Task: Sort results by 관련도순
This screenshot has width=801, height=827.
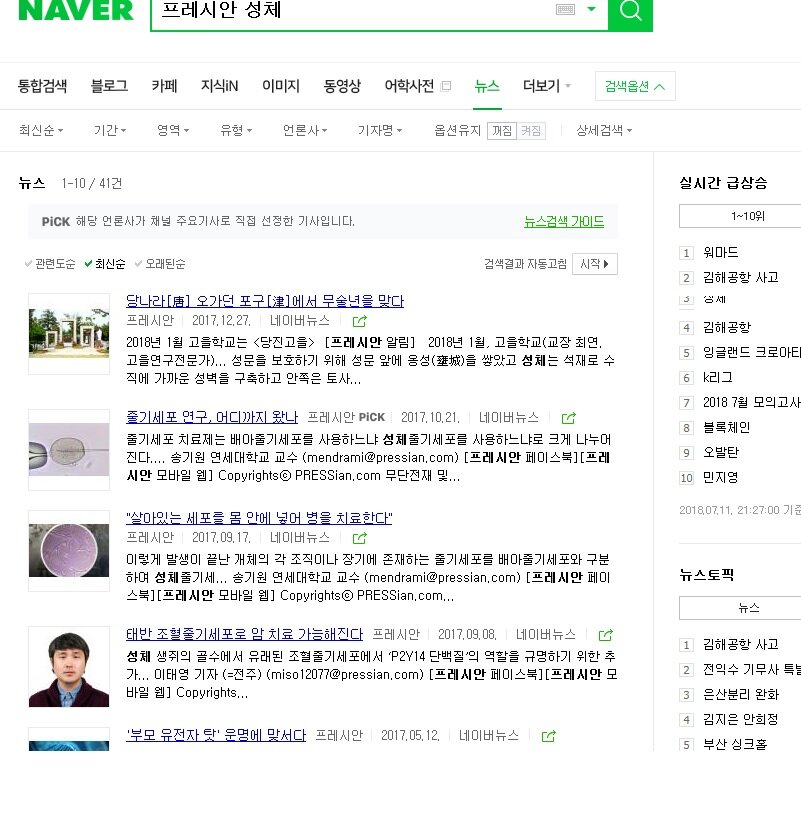Action: [x=50, y=264]
